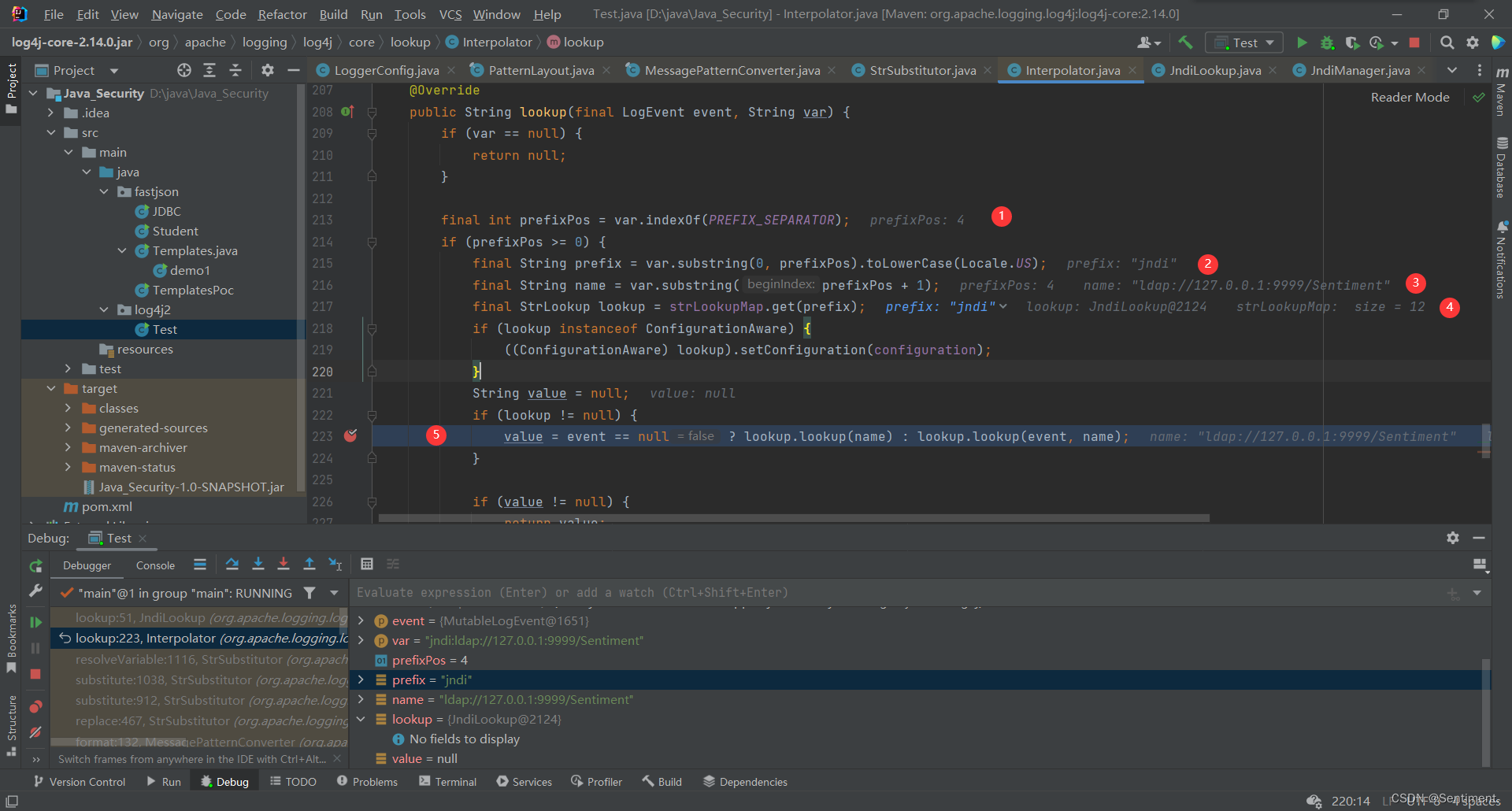Open the Refactor menu

click(x=282, y=14)
